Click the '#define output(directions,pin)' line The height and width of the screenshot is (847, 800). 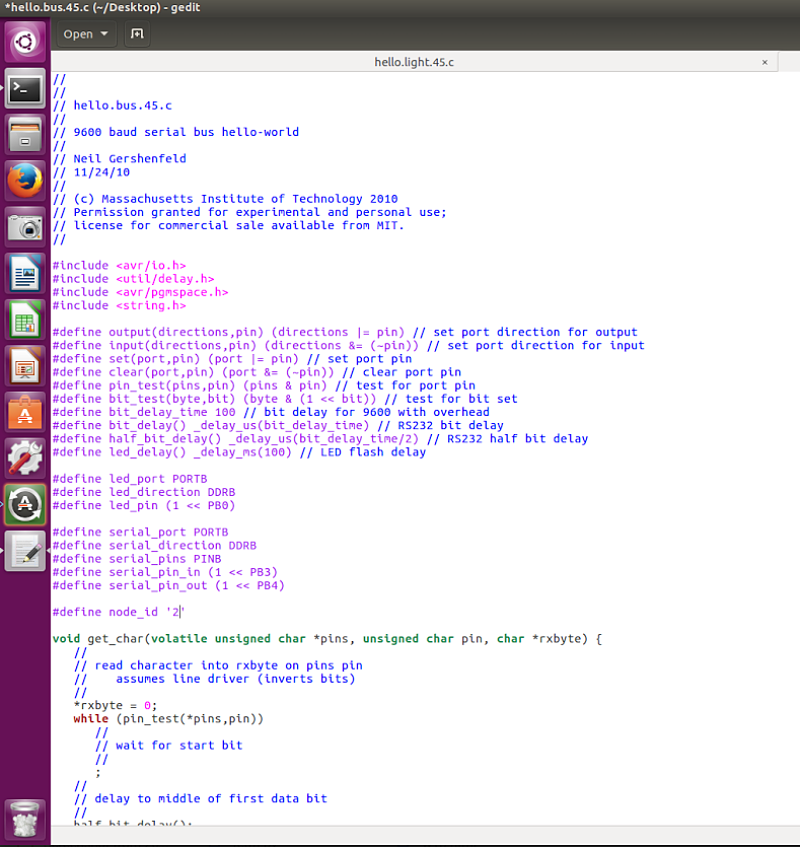345,332
